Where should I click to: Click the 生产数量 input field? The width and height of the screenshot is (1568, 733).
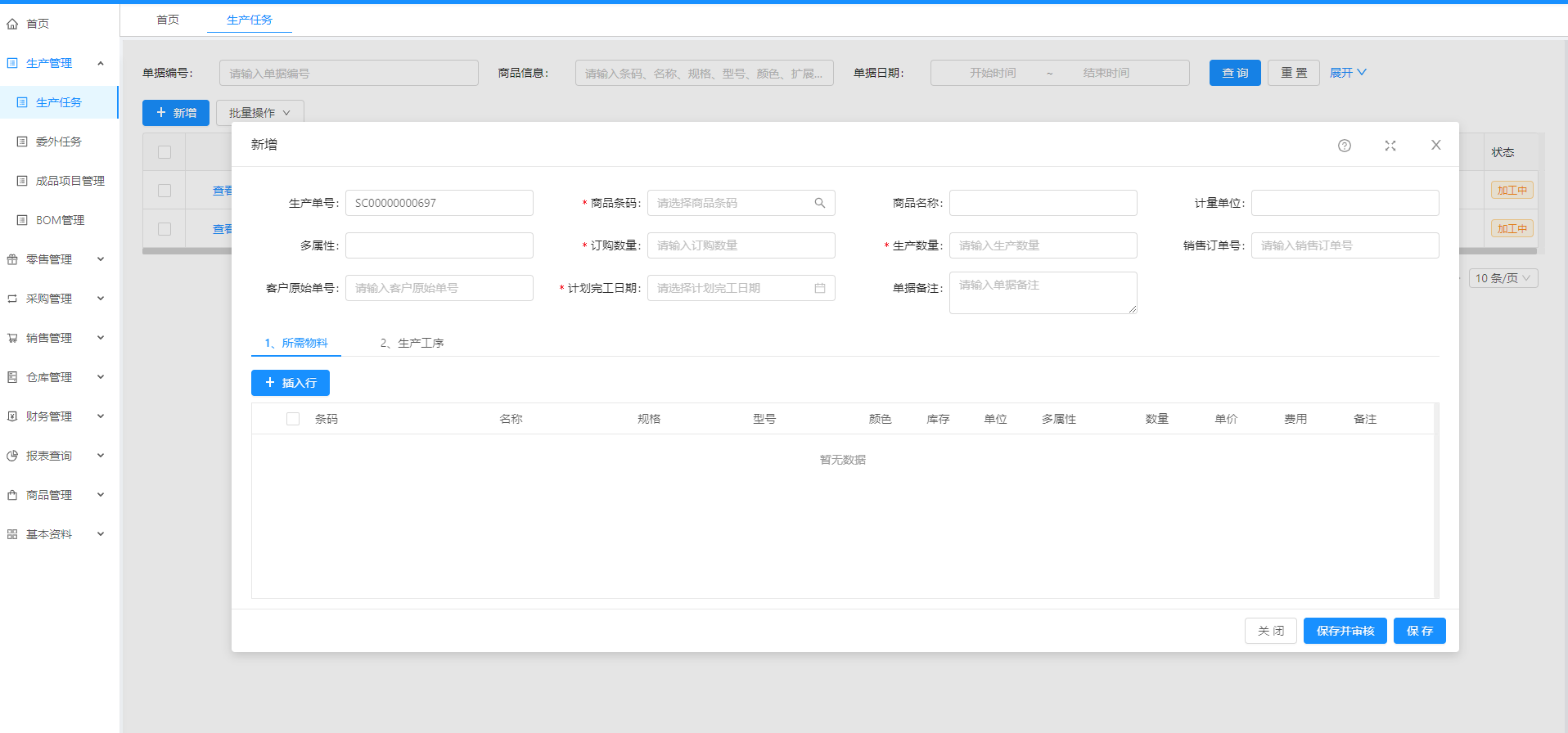point(1043,245)
